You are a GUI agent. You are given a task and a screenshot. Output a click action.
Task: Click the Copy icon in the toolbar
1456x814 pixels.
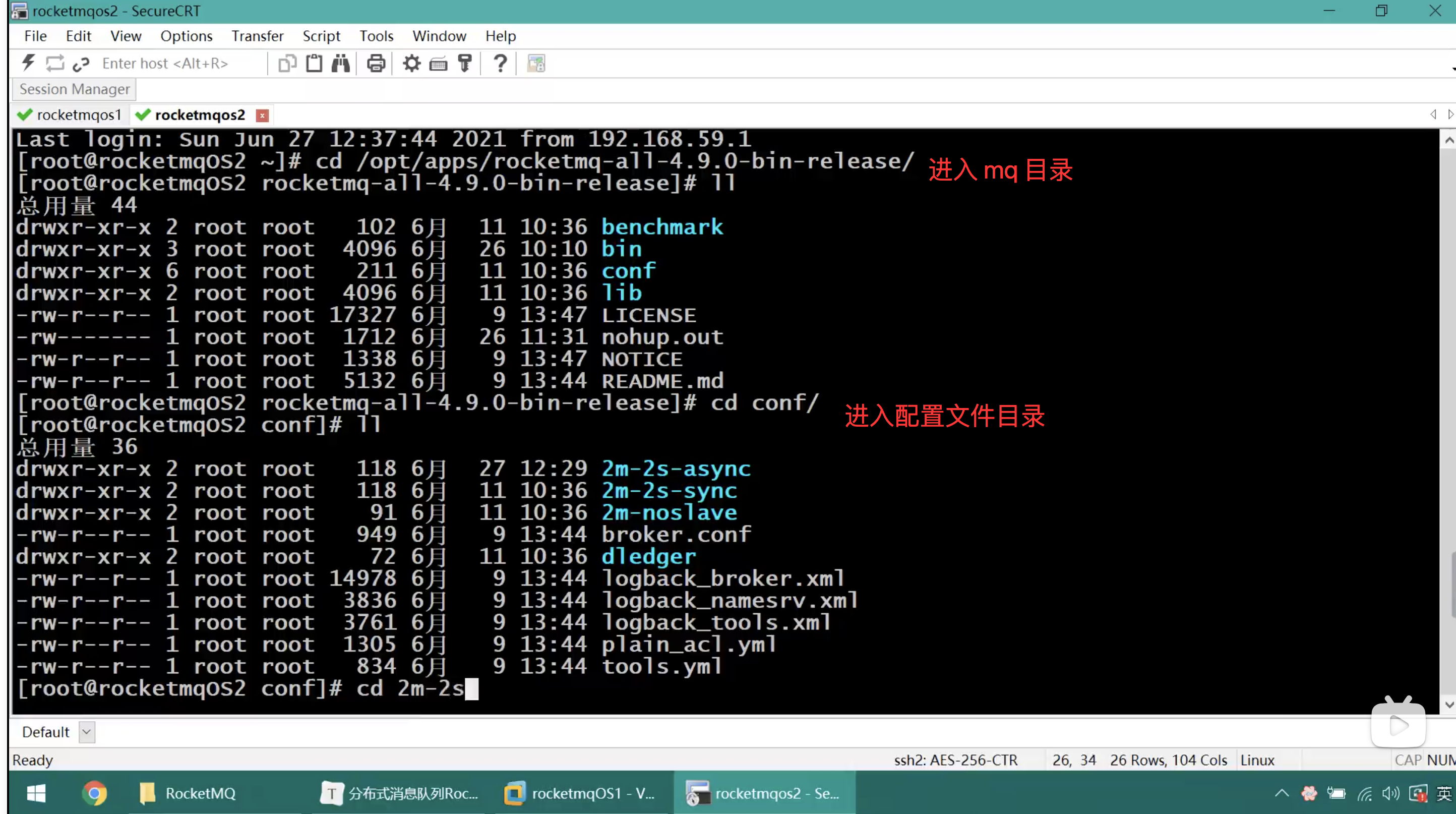click(x=287, y=63)
